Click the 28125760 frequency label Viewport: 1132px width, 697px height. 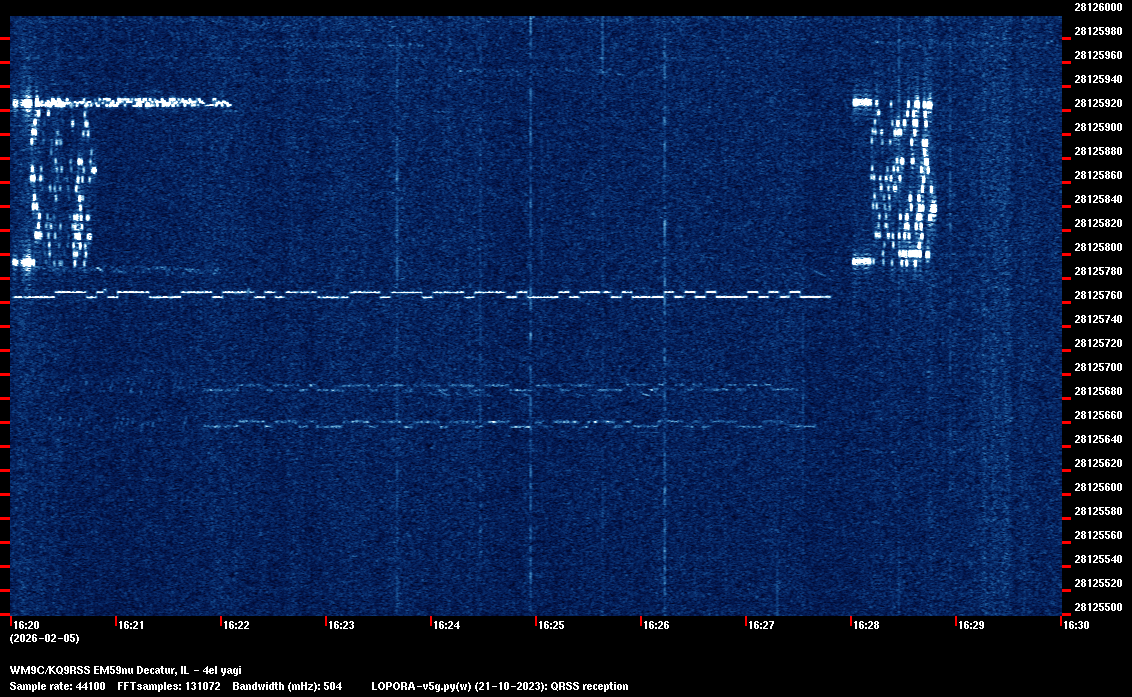[1097, 295]
